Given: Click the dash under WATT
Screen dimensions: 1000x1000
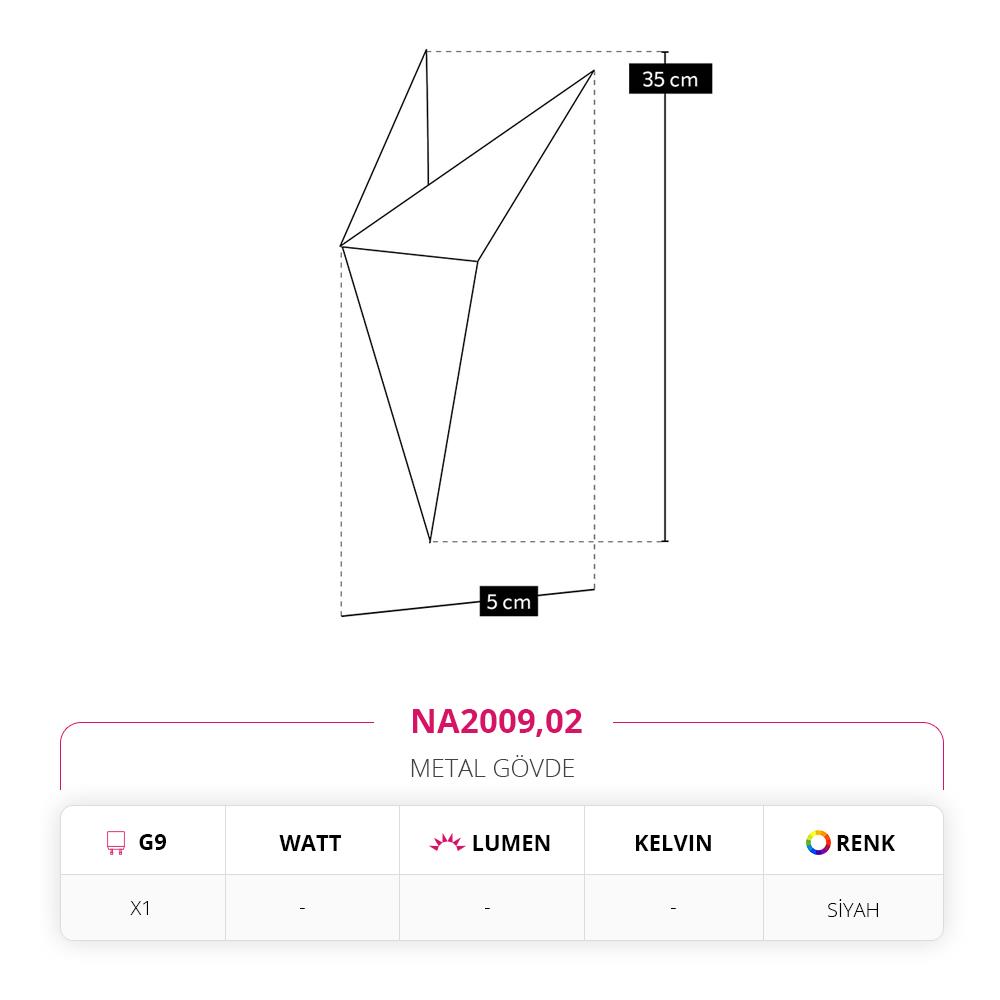Looking at the screenshot, I should coord(302,908).
